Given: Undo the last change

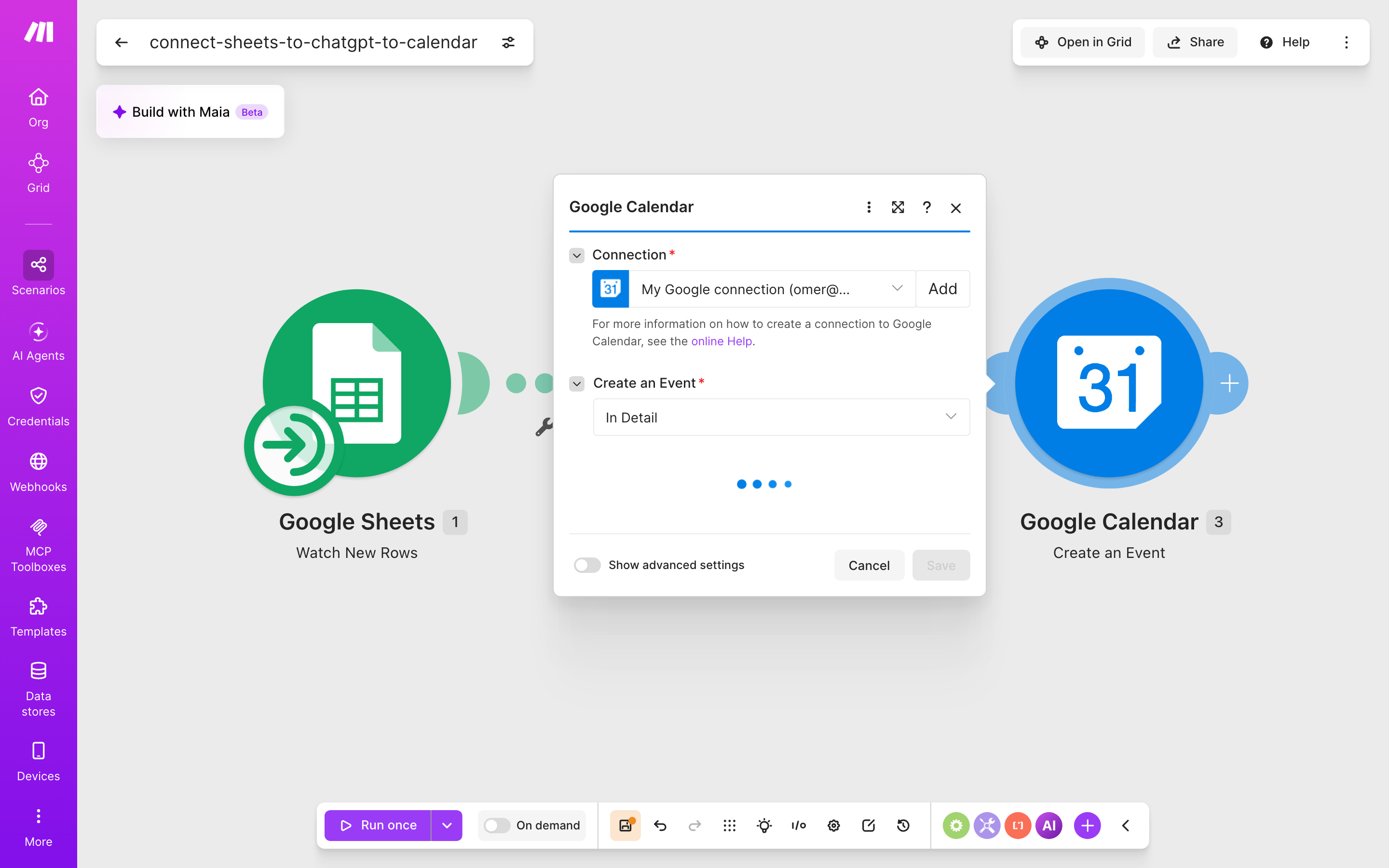Looking at the screenshot, I should tap(660, 825).
